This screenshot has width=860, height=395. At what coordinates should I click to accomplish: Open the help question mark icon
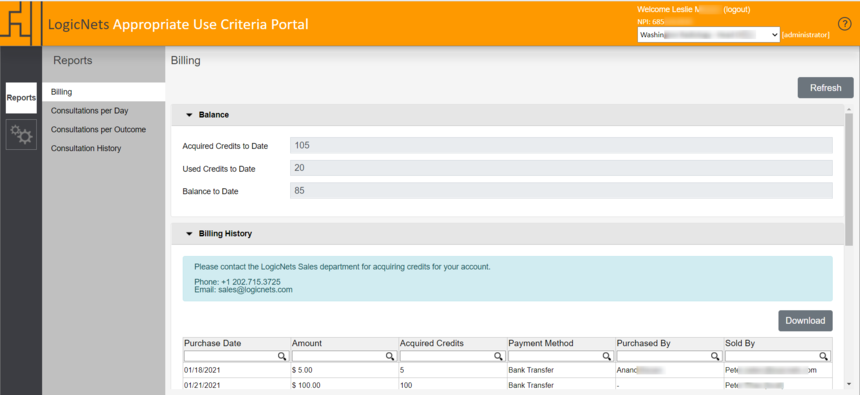tap(844, 24)
